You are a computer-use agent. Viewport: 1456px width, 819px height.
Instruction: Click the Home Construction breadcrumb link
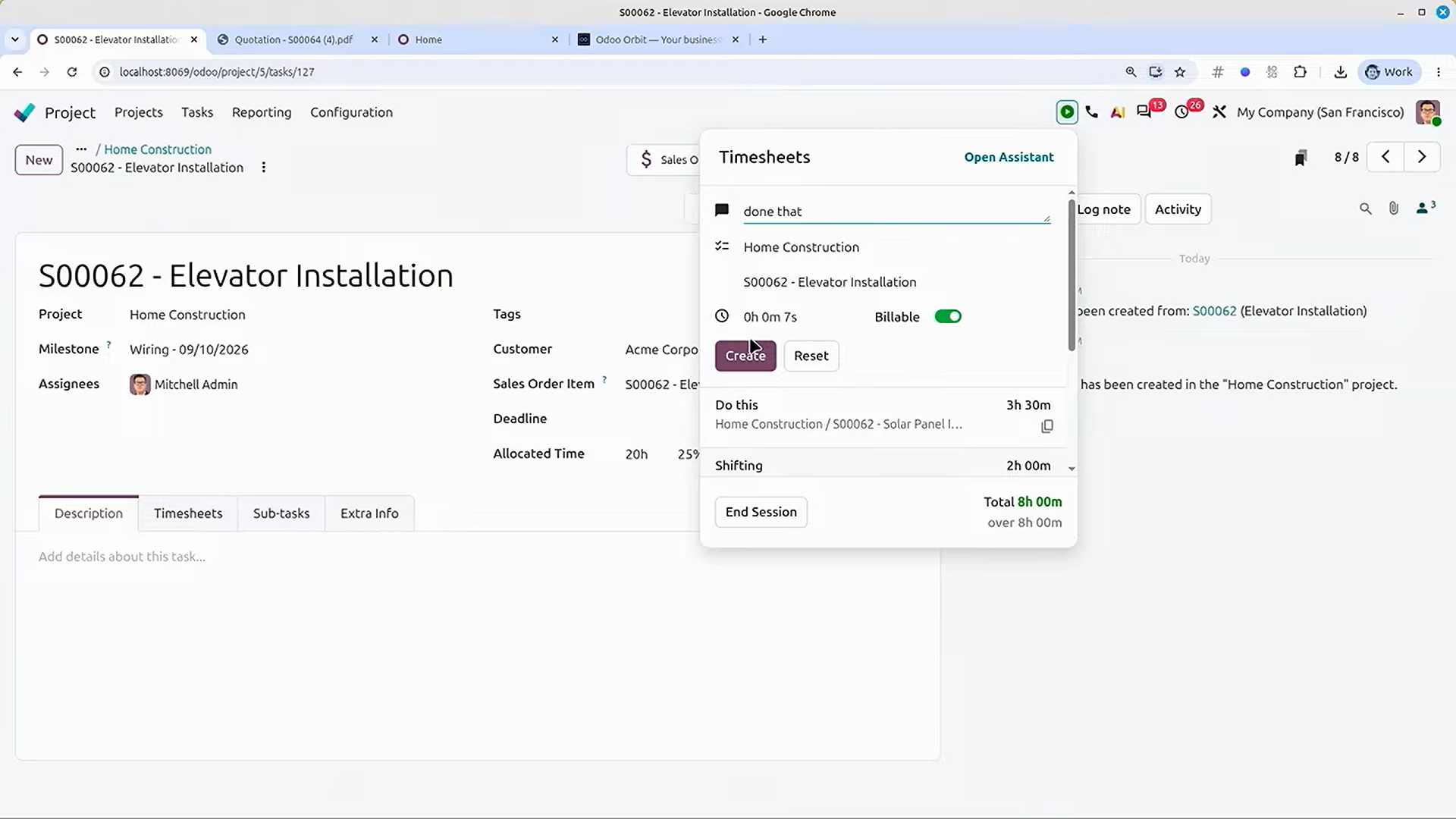click(158, 149)
